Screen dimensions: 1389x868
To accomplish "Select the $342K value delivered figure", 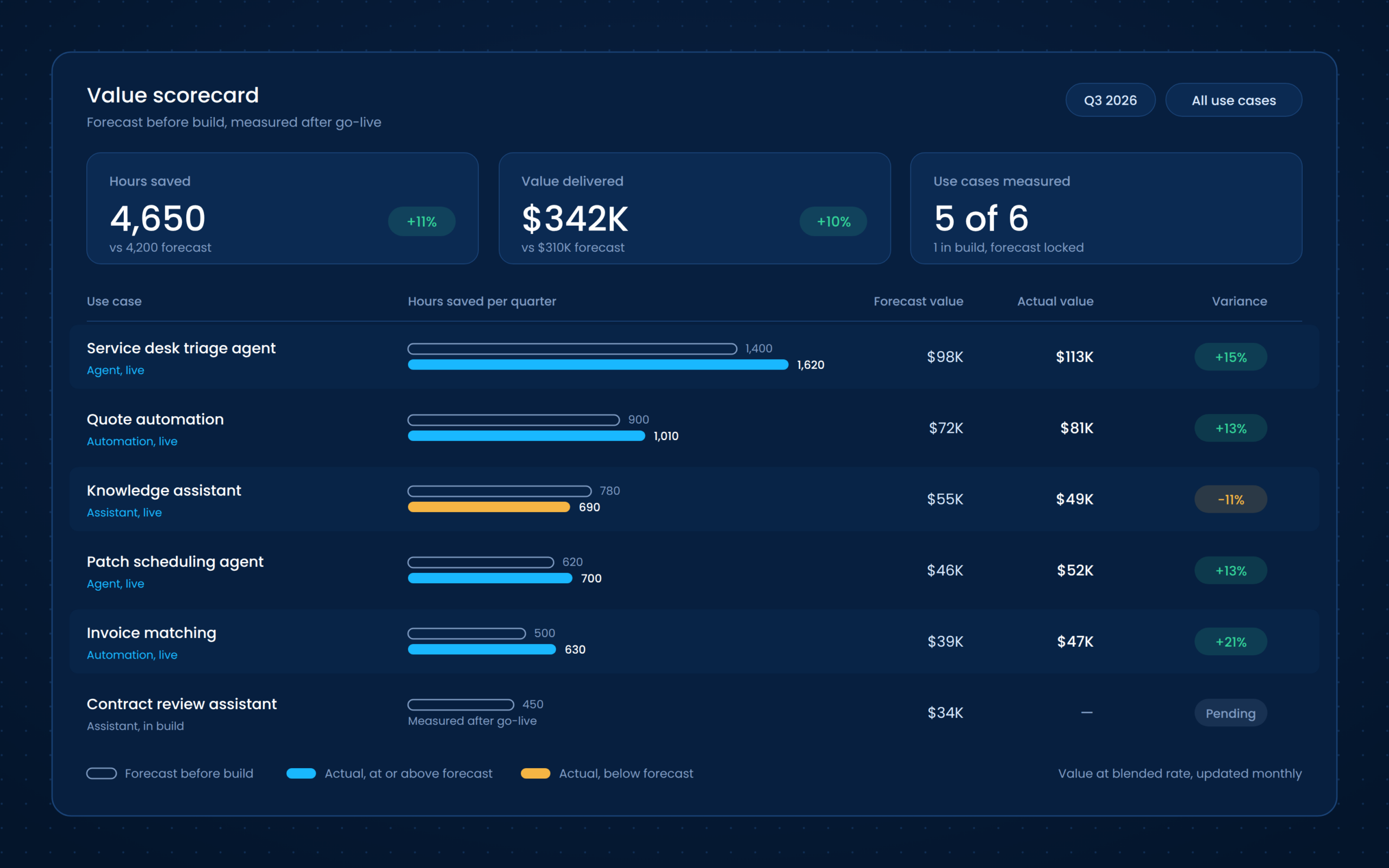I will click(575, 219).
